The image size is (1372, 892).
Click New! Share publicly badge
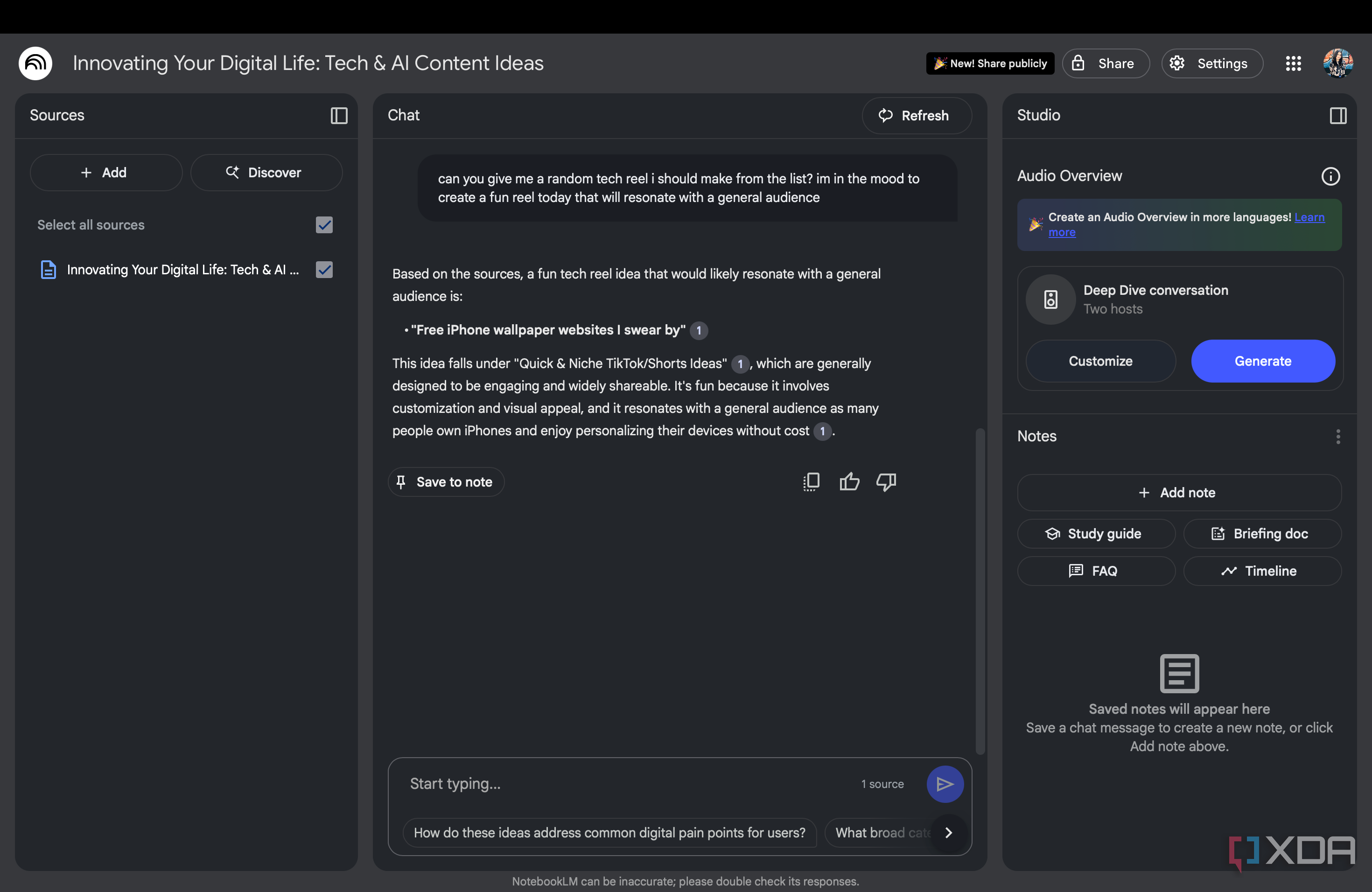click(x=990, y=63)
